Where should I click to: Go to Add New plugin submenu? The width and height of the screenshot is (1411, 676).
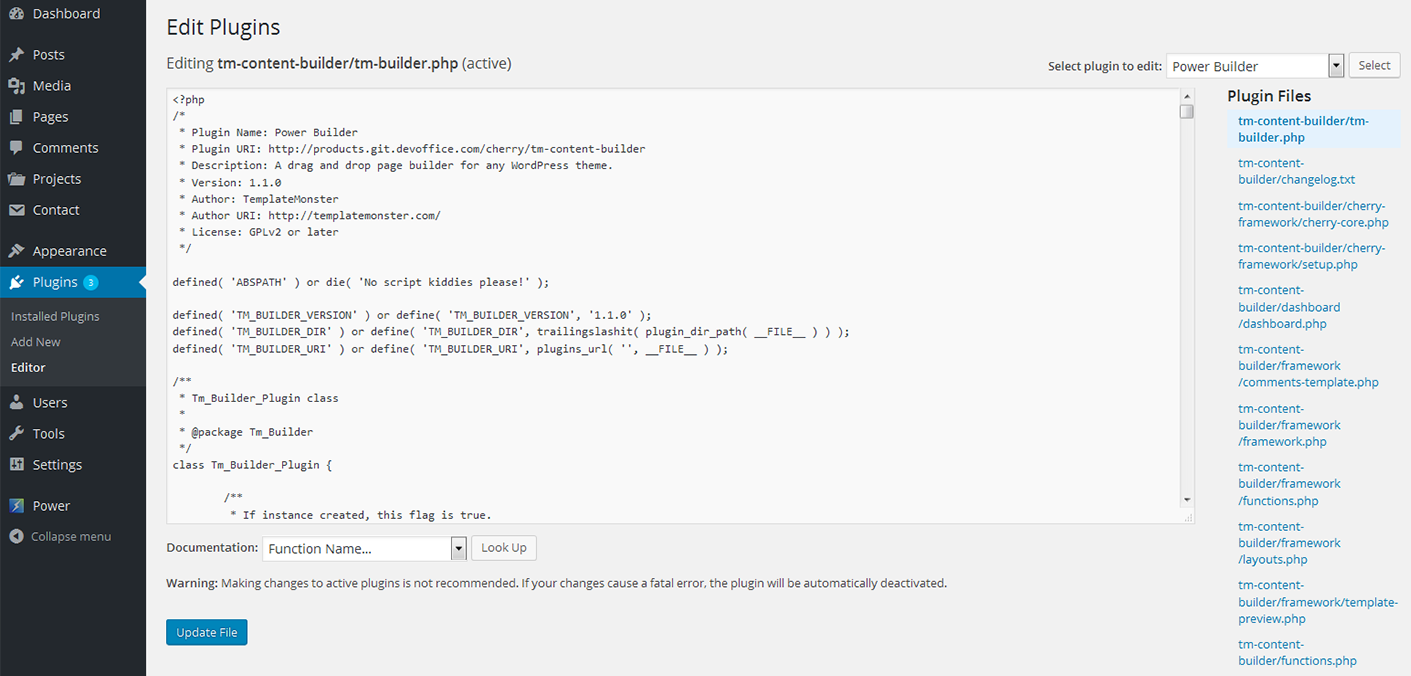click(x=36, y=342)
